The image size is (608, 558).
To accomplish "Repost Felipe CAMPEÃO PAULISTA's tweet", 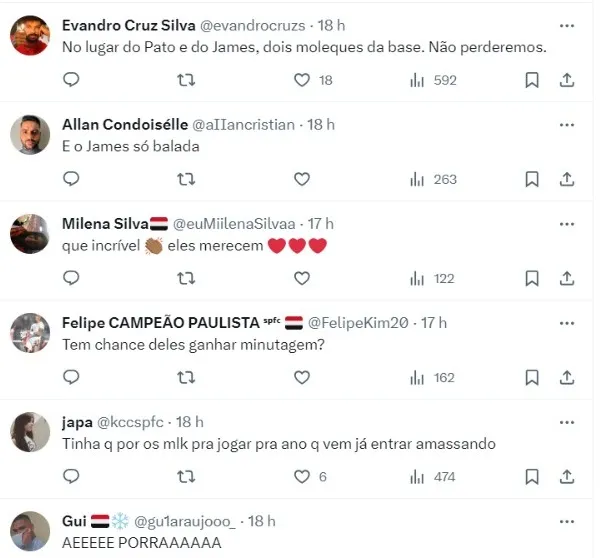I will 186,377.
